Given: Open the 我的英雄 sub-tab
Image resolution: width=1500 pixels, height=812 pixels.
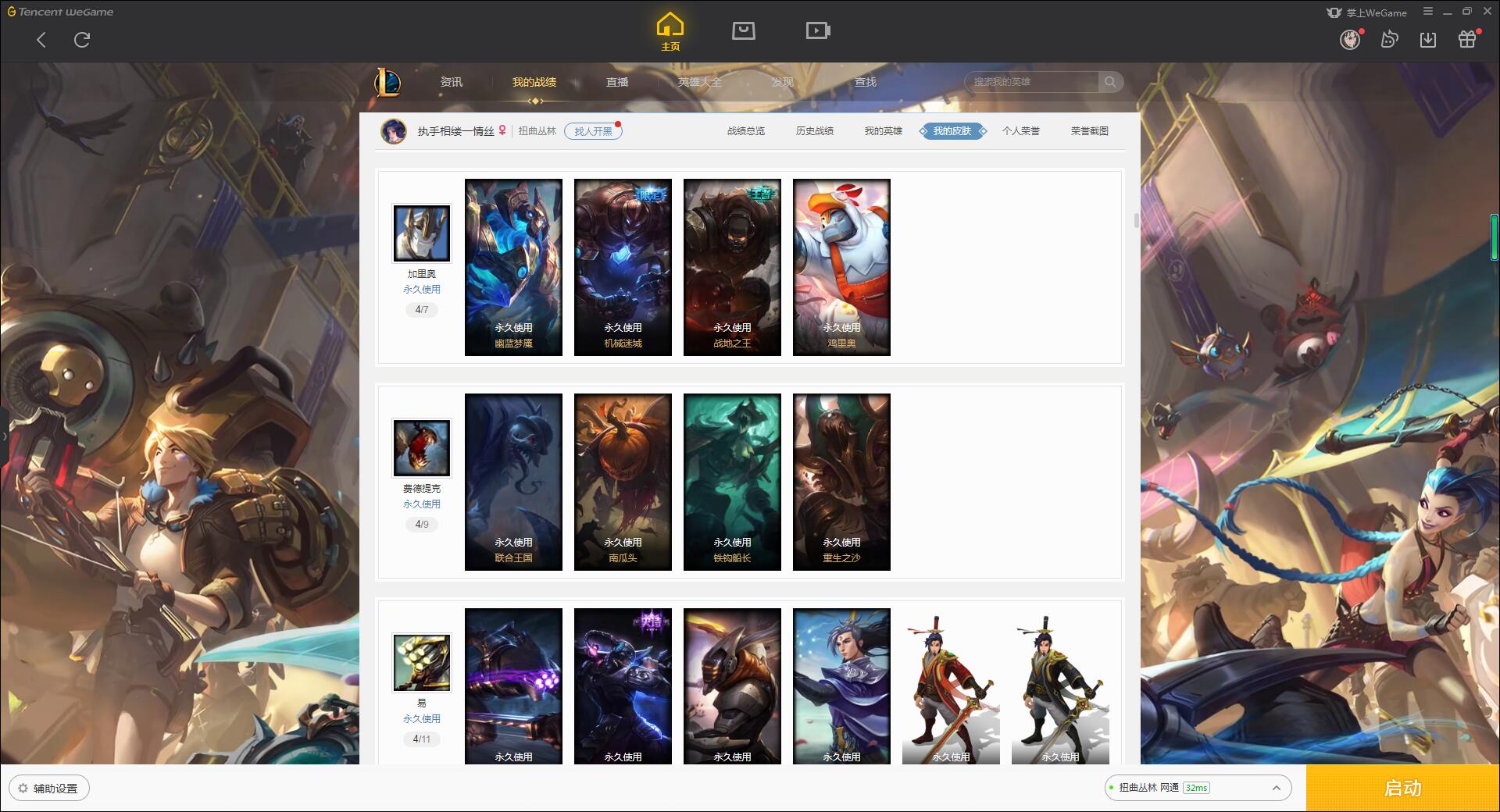Looking at the screenshot, I should pos(884,131).
